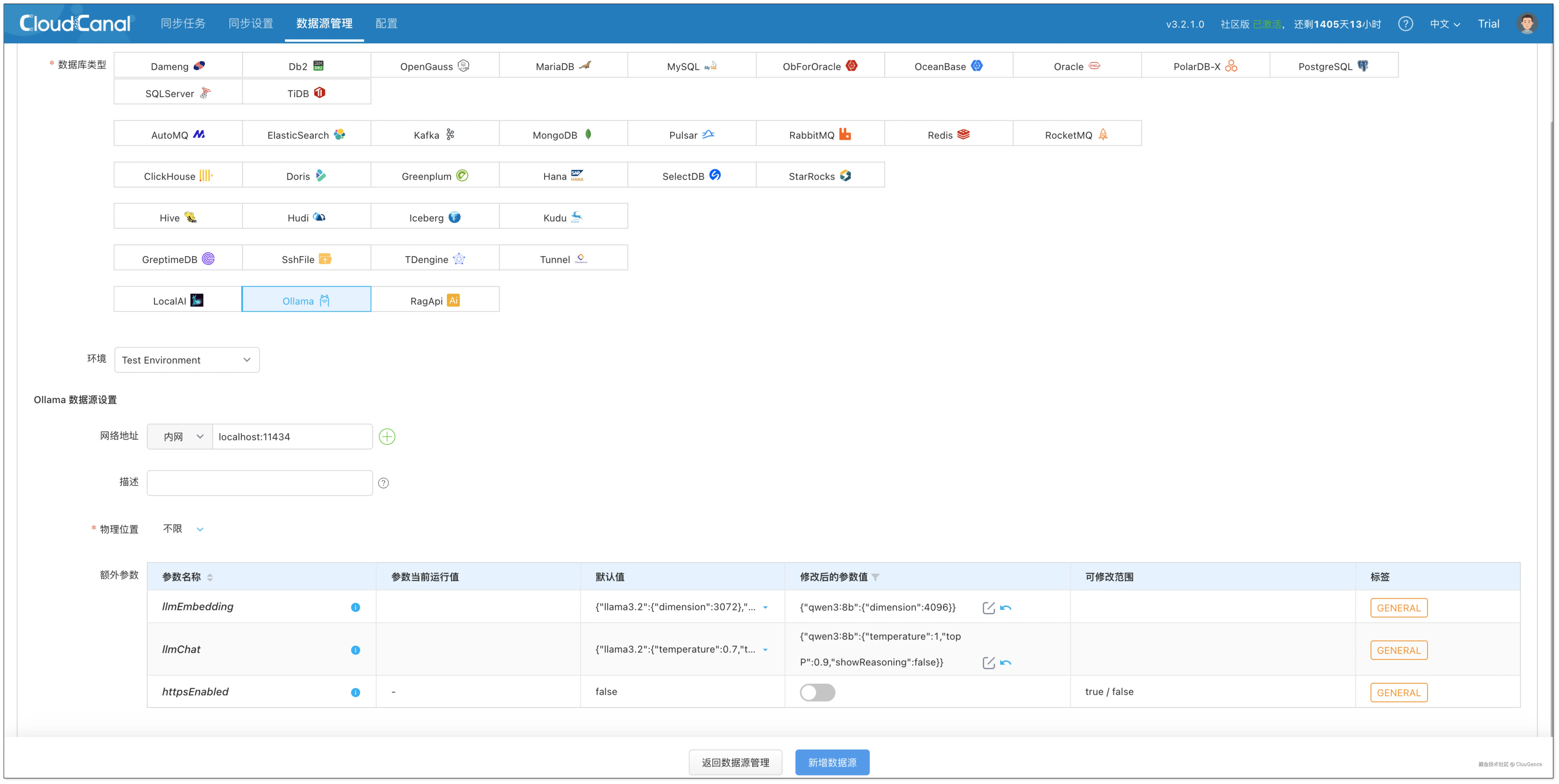Open the Test Environment dropdown
This screenshot has width=1559, height=784.
click(x=186, y=360)
